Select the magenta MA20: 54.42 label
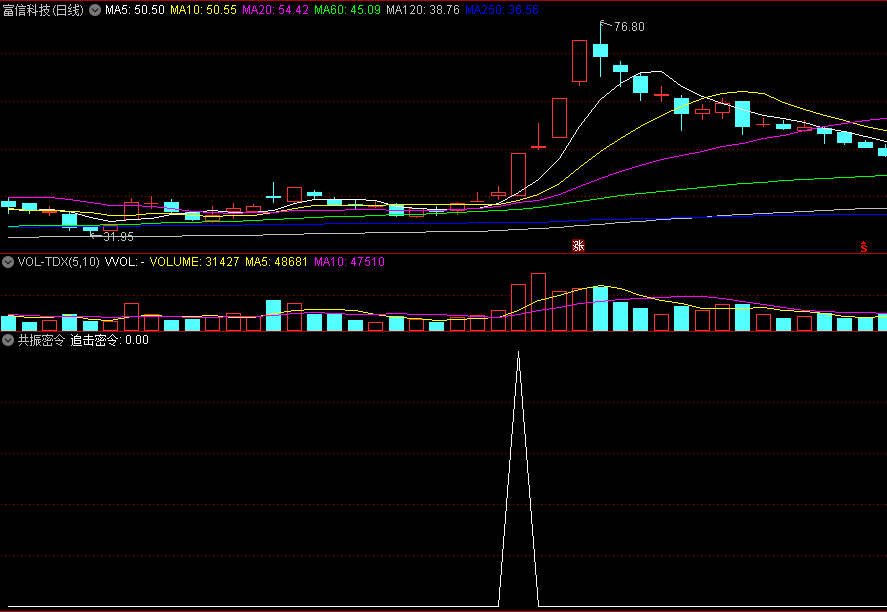 [275, 10]
